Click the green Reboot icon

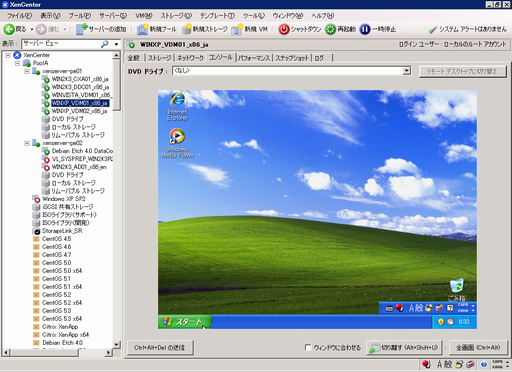[330, 29]
